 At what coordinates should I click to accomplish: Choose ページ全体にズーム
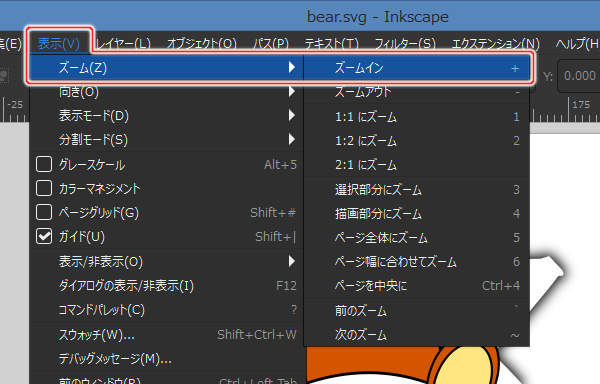tap(417, 238)
